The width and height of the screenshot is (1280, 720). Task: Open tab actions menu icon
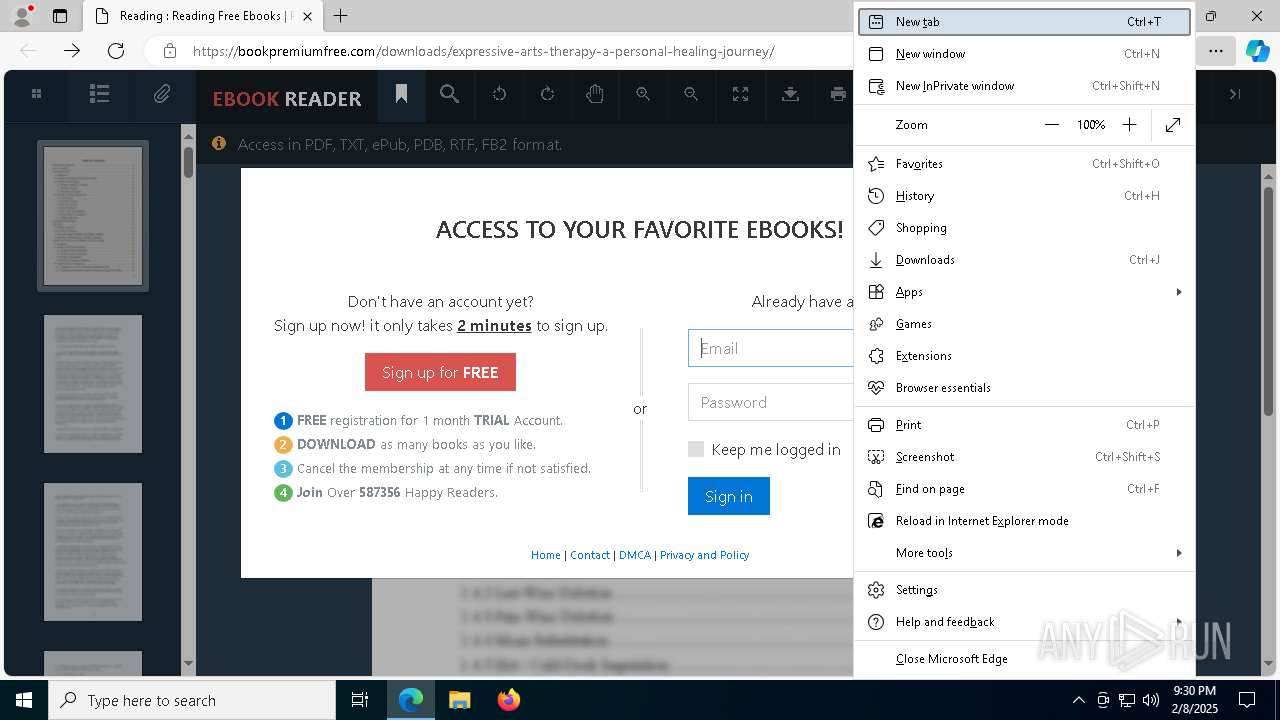click(60, 16)
